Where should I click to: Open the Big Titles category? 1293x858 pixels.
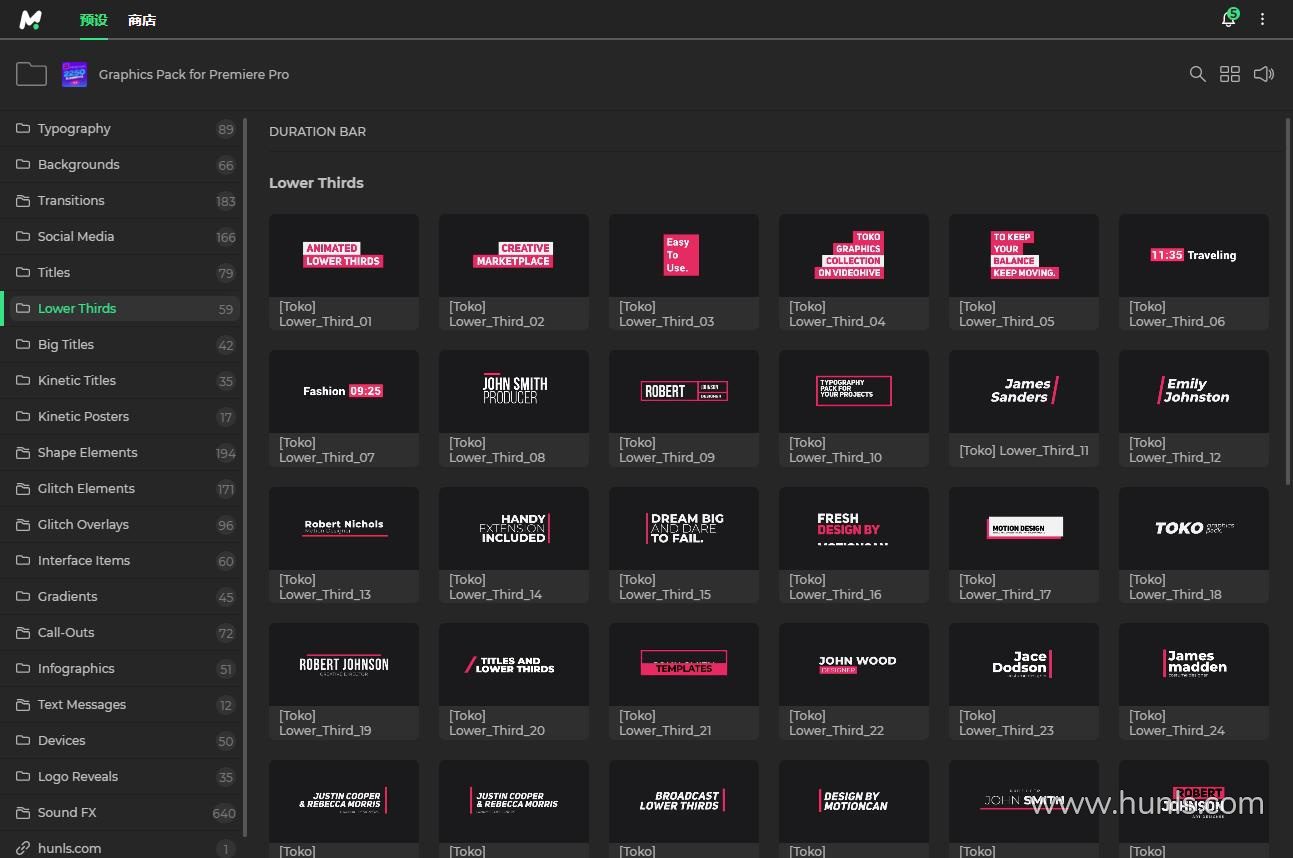tap(120, 344)
